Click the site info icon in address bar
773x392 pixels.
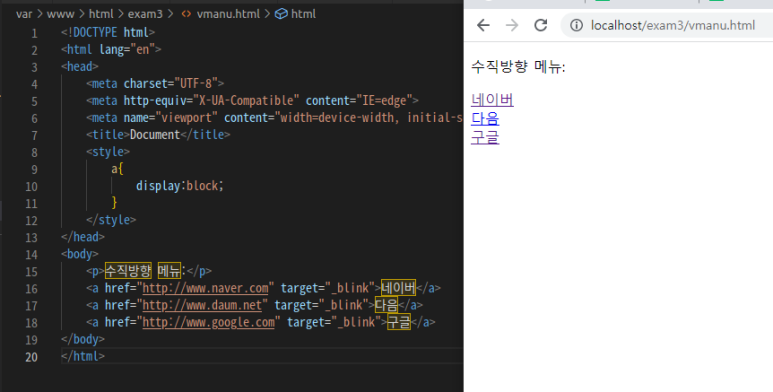pyautogui.click(x=576, y=25)
